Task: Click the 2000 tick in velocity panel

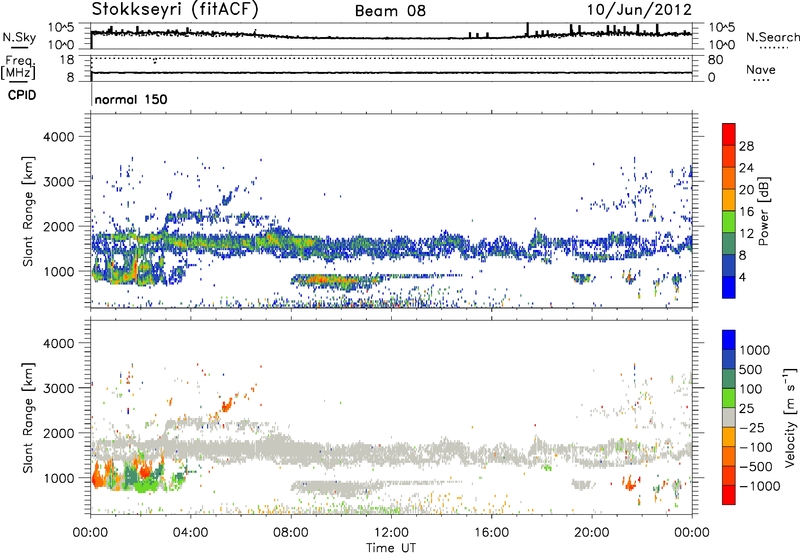Action: [x=59, y=433]
